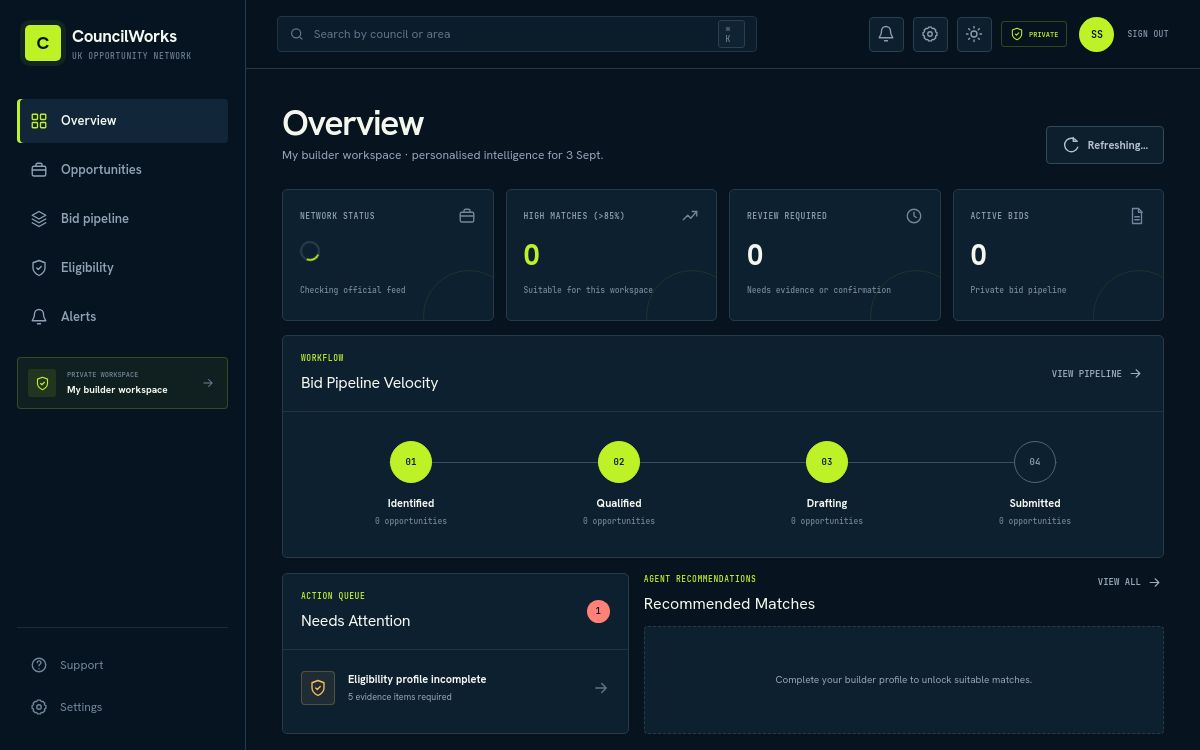Open Settings from sidebar bottom
The image size is (1200, 750).
click(x=123, y=707)
